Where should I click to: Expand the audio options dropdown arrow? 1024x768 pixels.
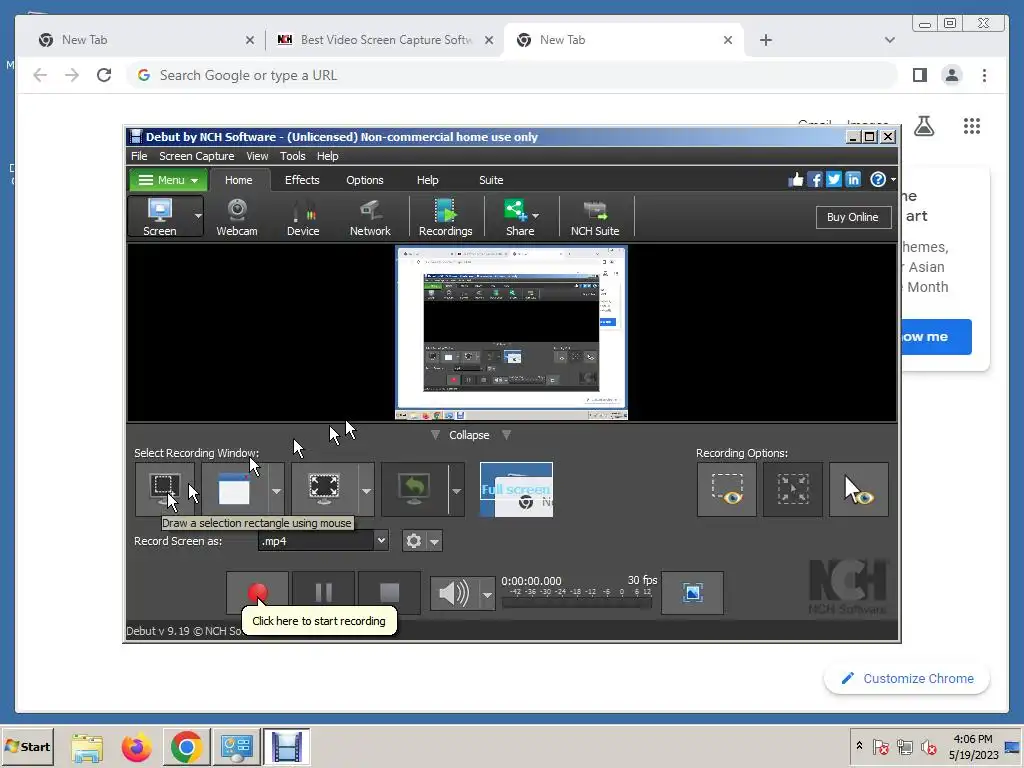487,594
